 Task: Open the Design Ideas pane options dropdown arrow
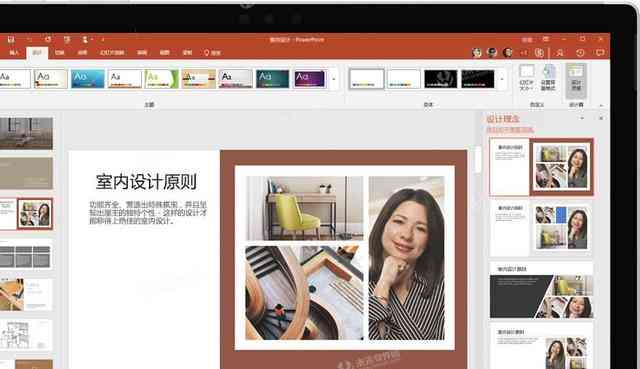[582, 118]
